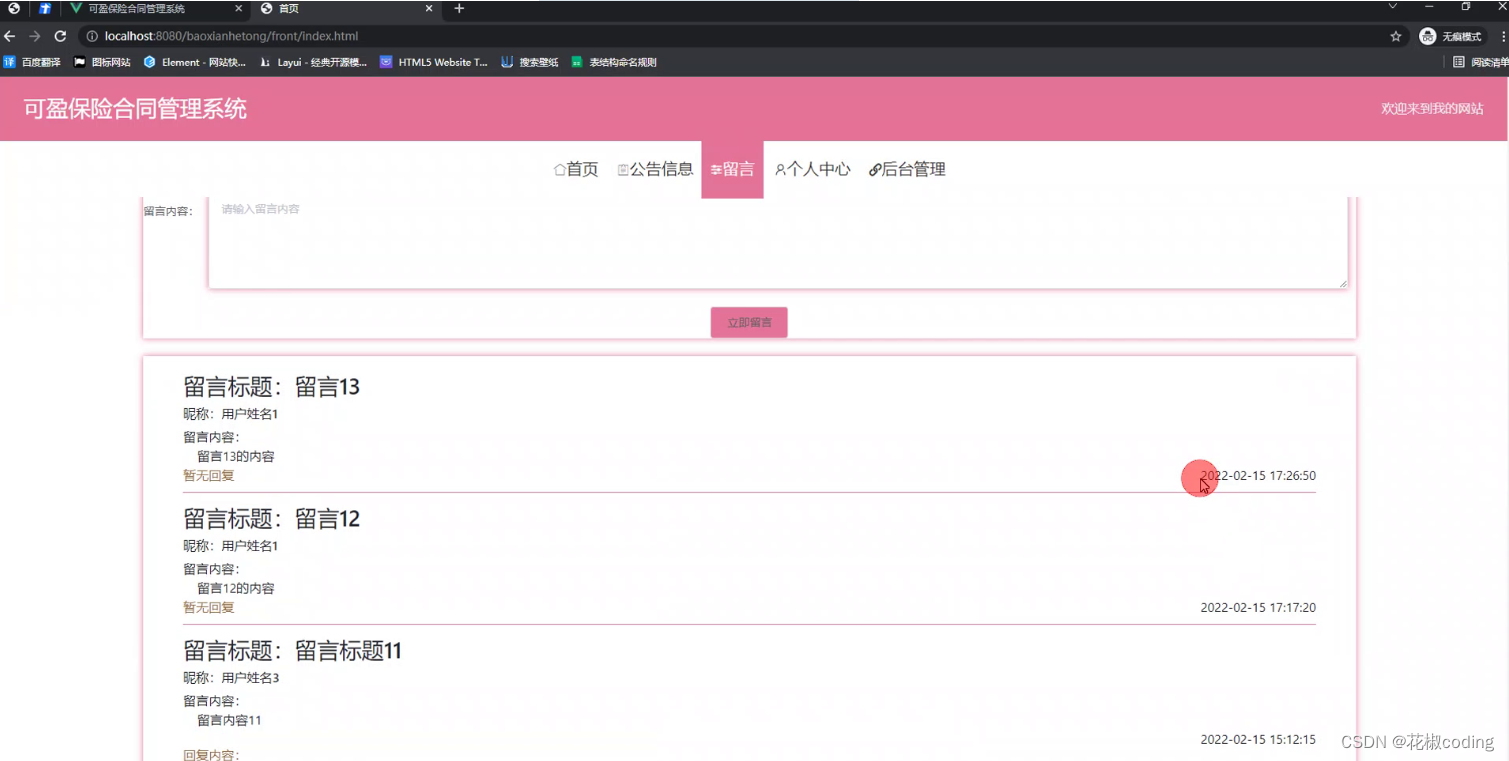
Task: Click the browser back arrow
Action: 11,35
